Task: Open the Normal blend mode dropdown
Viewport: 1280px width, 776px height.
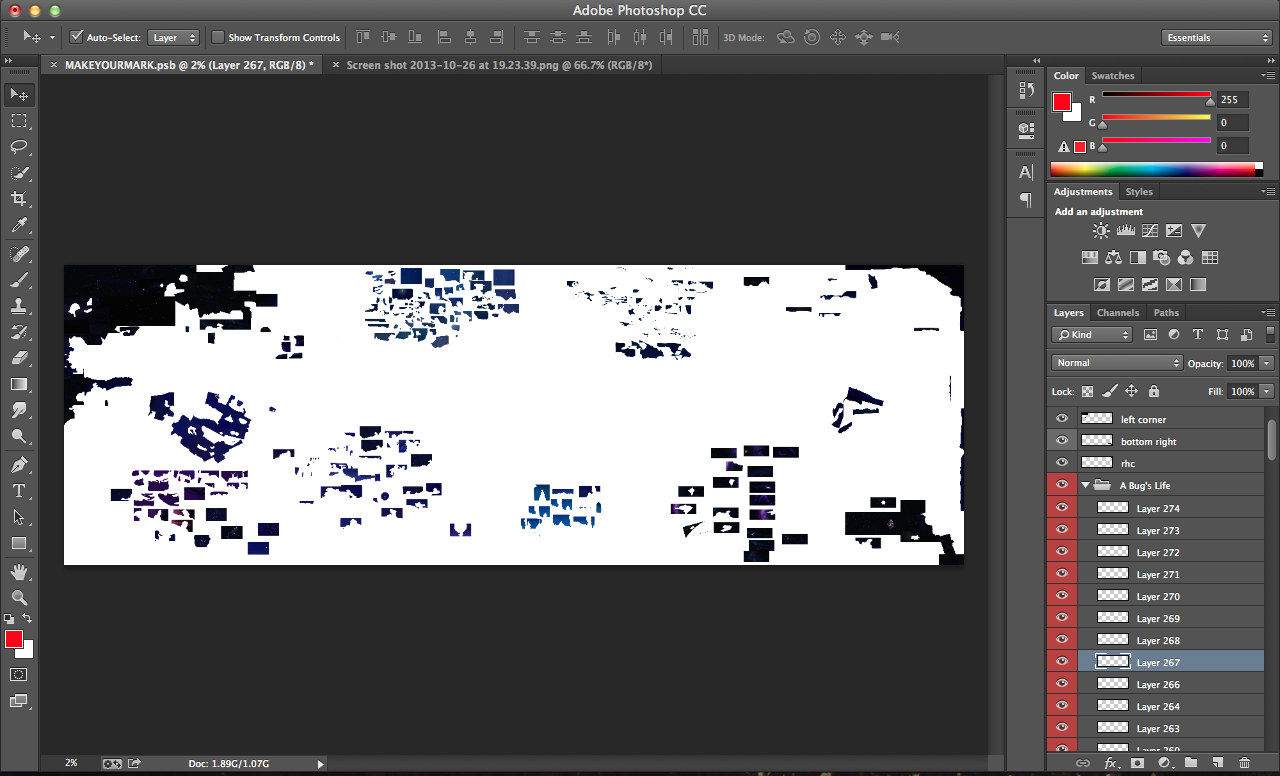Action: pyautogui.click(x=1117, y=363)
